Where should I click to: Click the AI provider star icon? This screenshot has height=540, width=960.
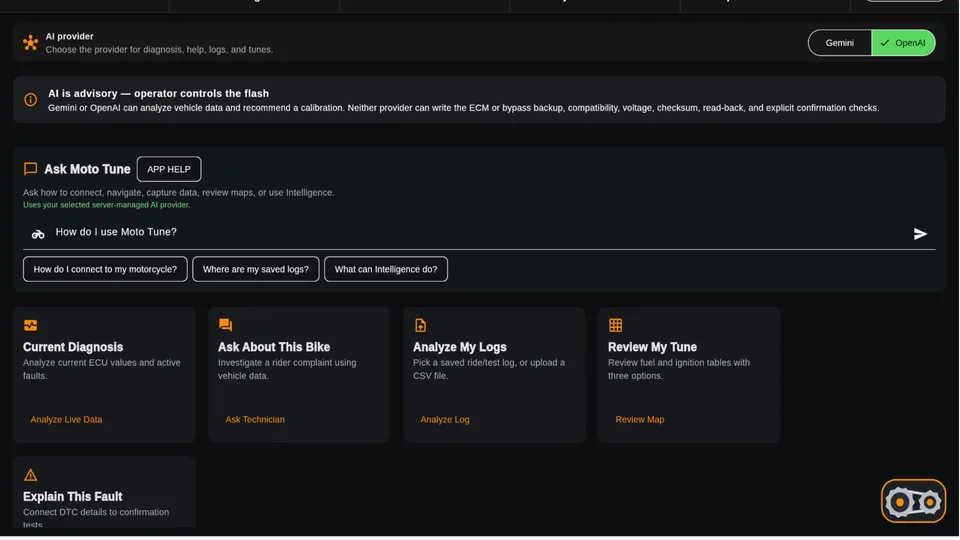[30, 42]
